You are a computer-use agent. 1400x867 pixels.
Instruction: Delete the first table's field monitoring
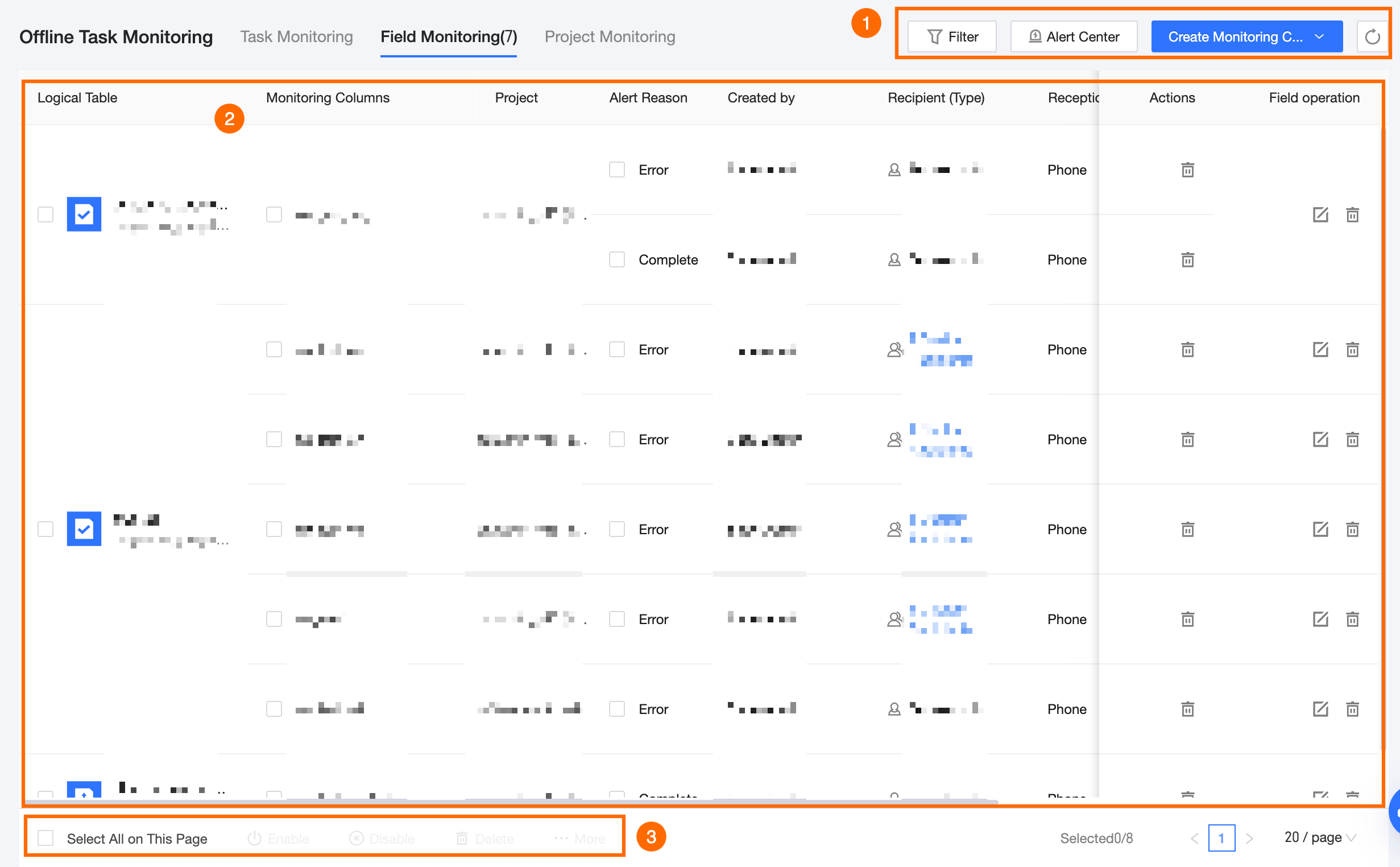pyautogui.click(x=1352, y=214)
